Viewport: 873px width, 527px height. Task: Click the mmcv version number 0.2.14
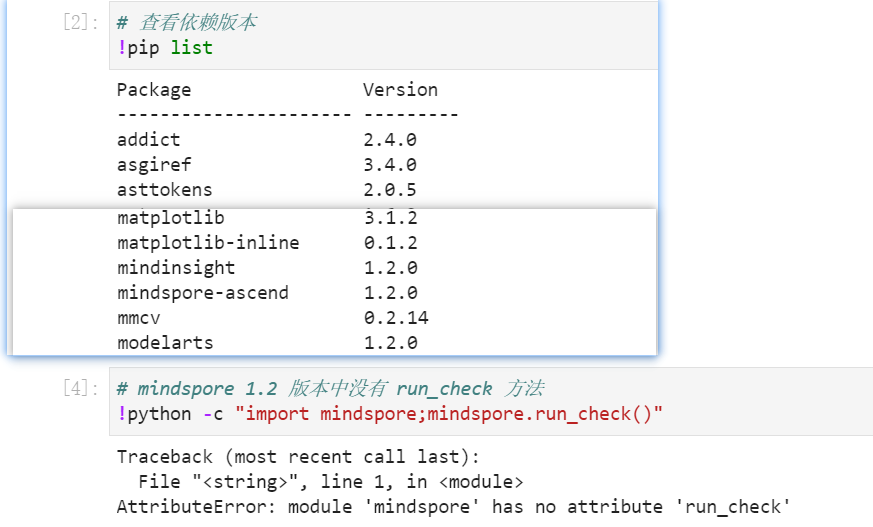click(x=396, y=318)
